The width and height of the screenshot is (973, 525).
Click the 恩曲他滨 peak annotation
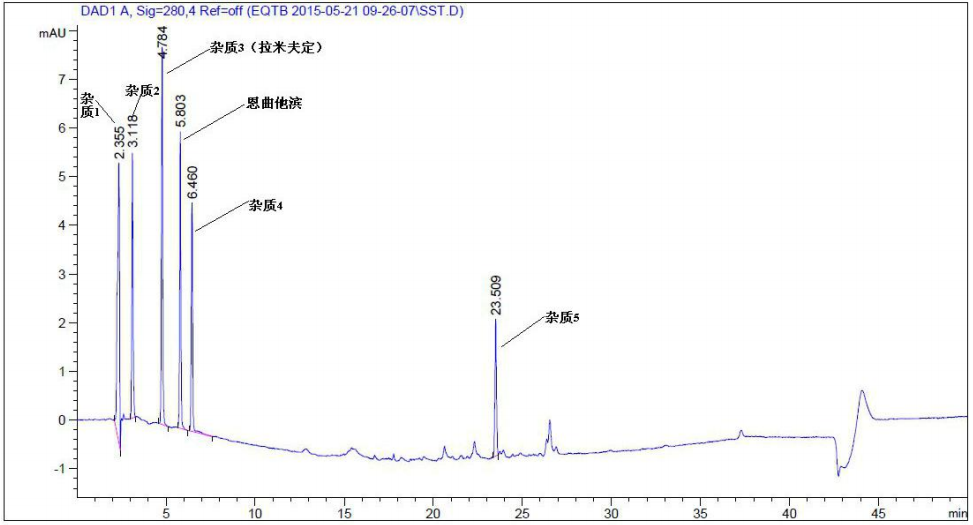coord(274,104)
